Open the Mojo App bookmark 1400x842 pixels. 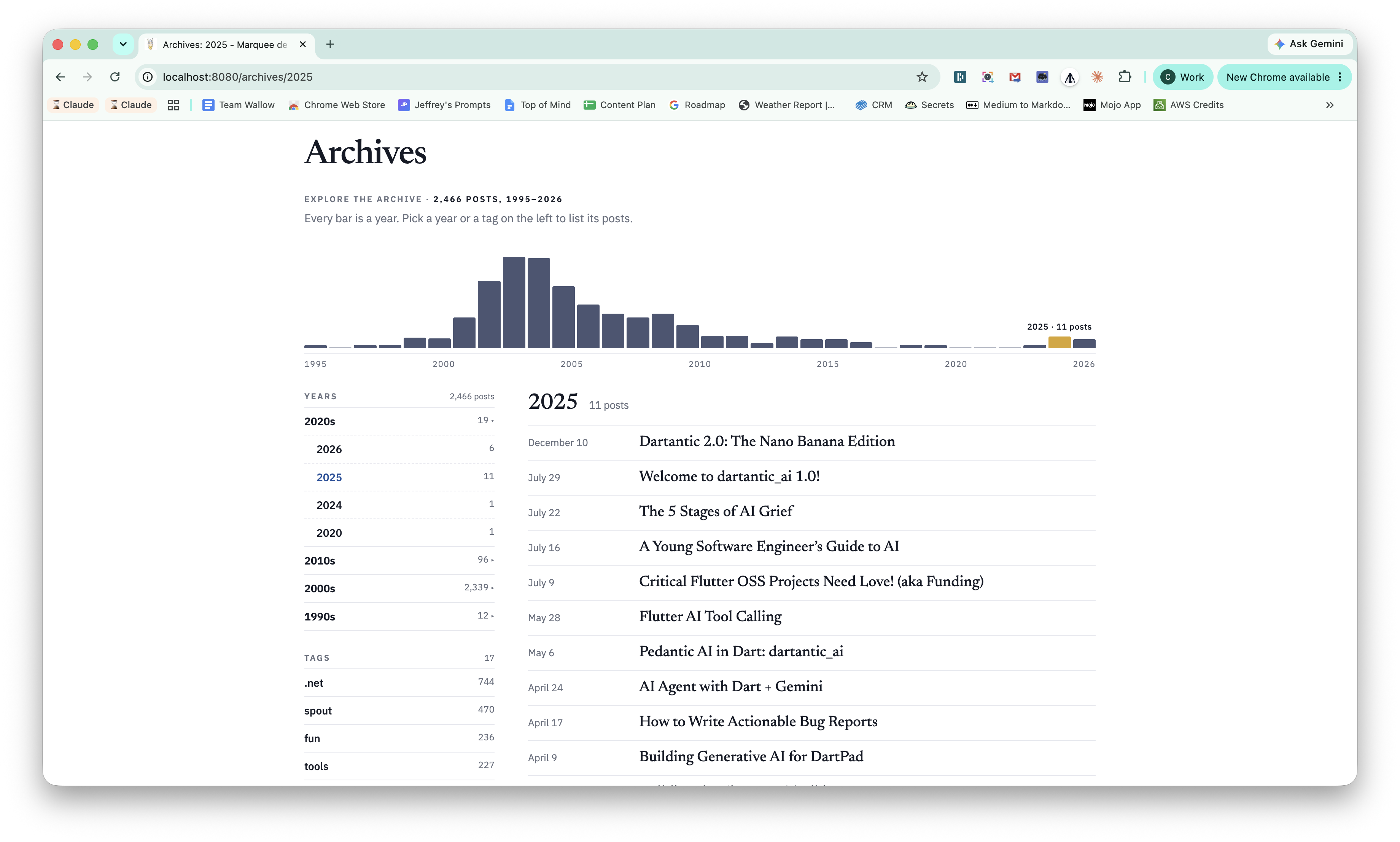[x=1112, y=105]
